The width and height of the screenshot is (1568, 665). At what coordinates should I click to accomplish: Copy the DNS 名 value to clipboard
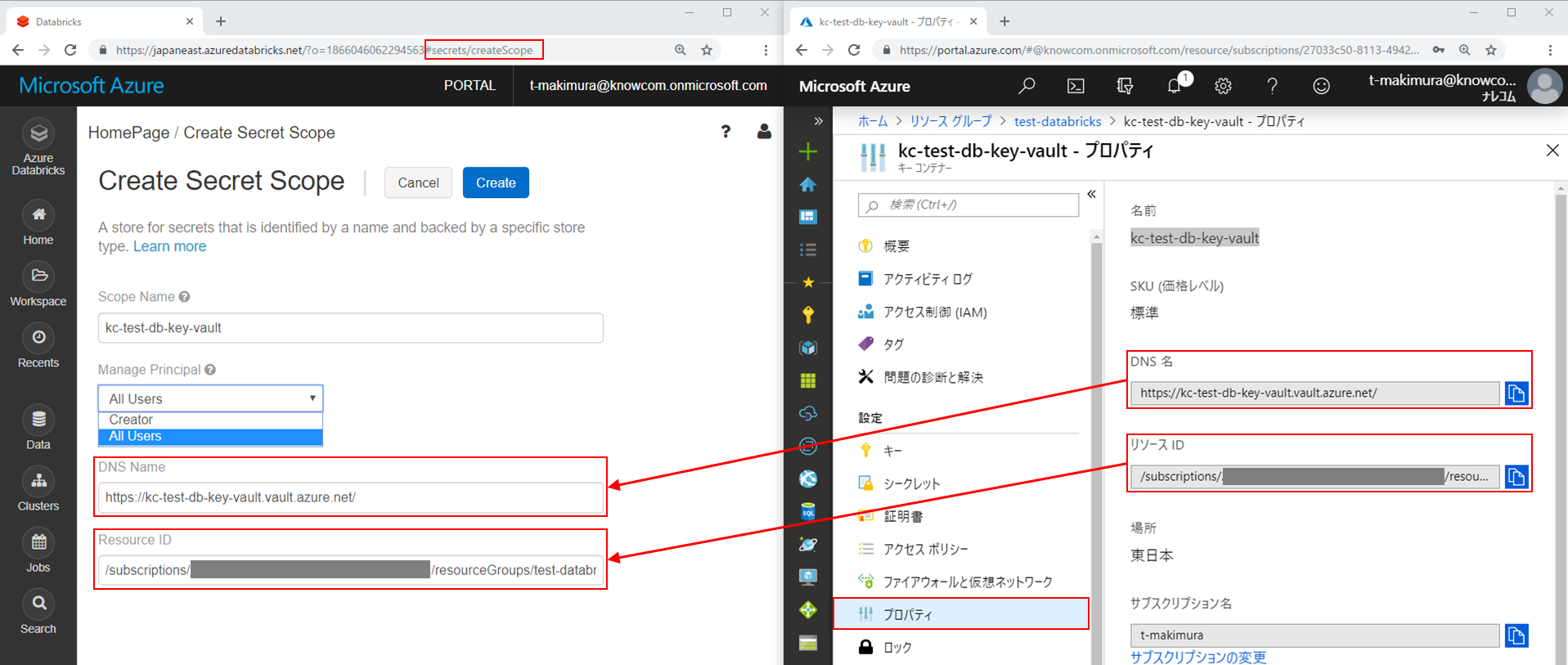1516,393
